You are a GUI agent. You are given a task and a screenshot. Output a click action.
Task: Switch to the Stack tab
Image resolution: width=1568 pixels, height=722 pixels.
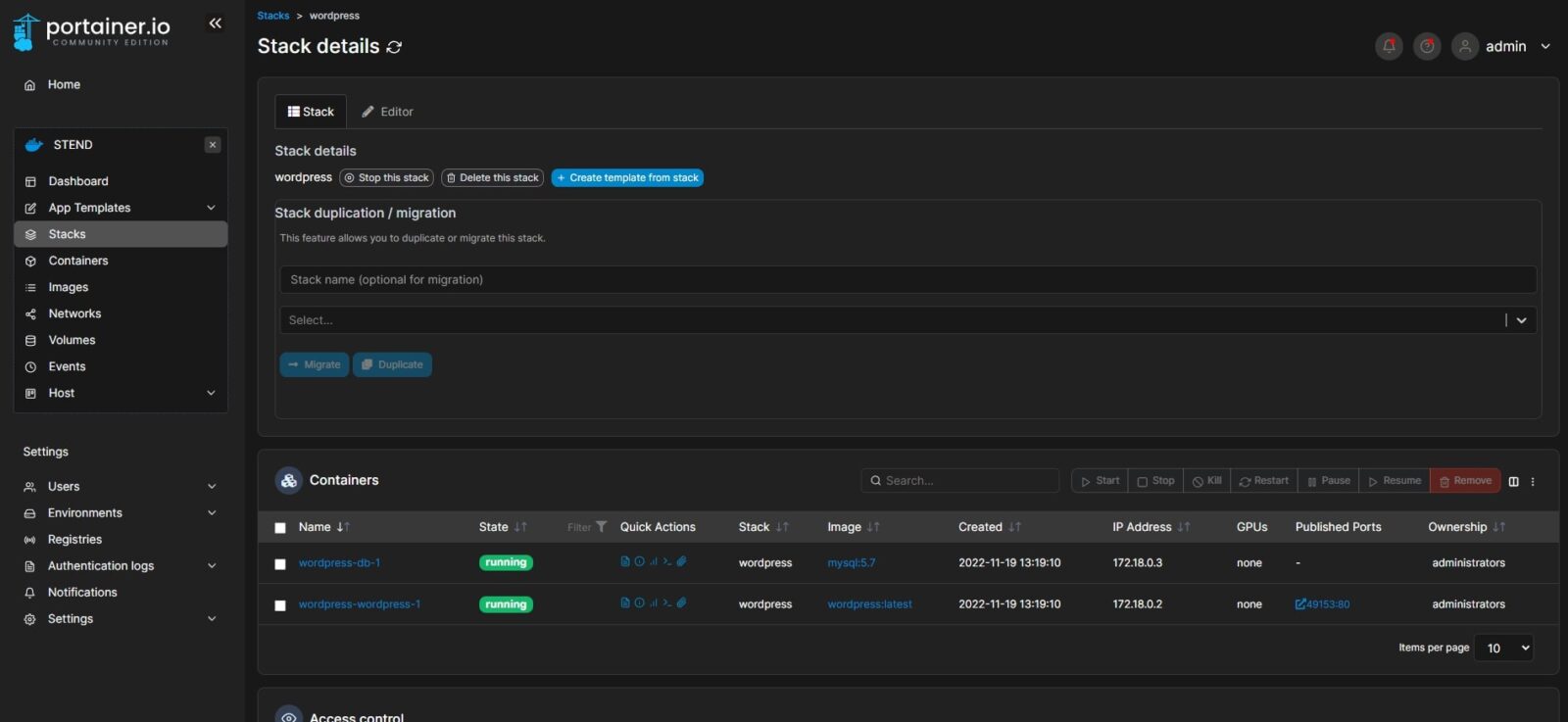pyautogui.click(x=311, y=112)
